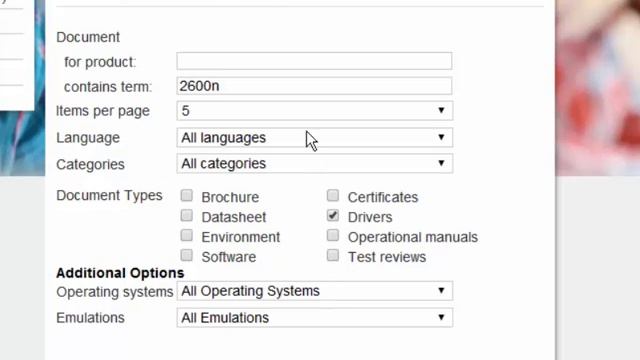Click the 'Document' section label
The width and height of the screenshot is (640, 360).
[88, 37]
